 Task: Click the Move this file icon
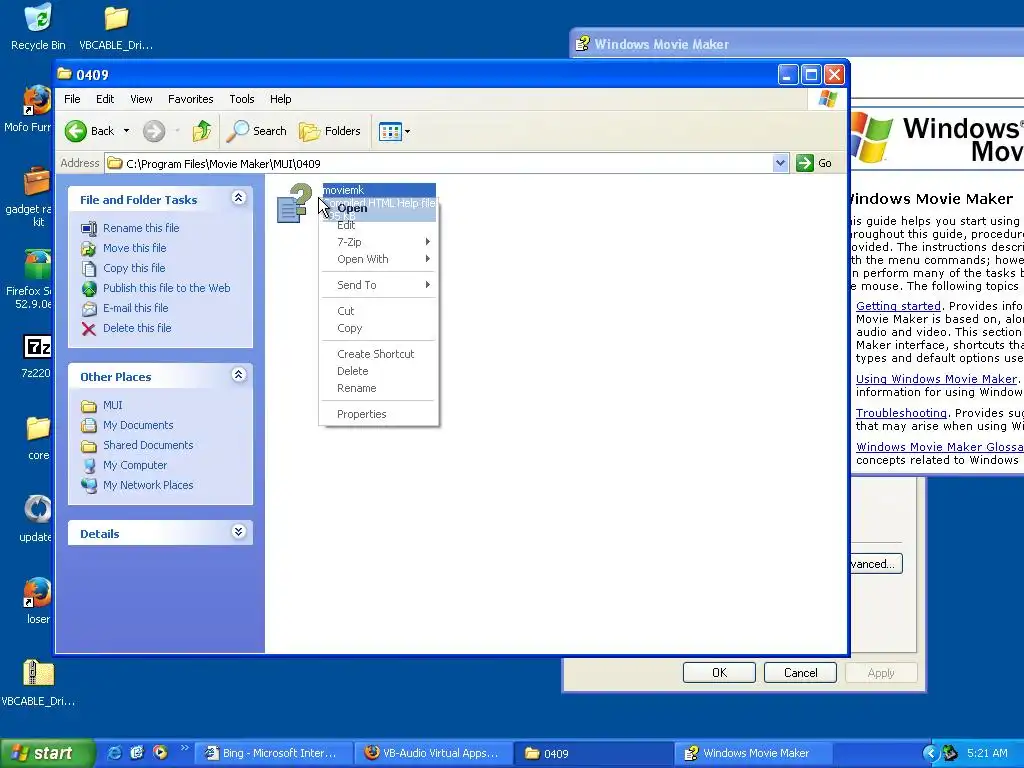click(x=89, y=248)
